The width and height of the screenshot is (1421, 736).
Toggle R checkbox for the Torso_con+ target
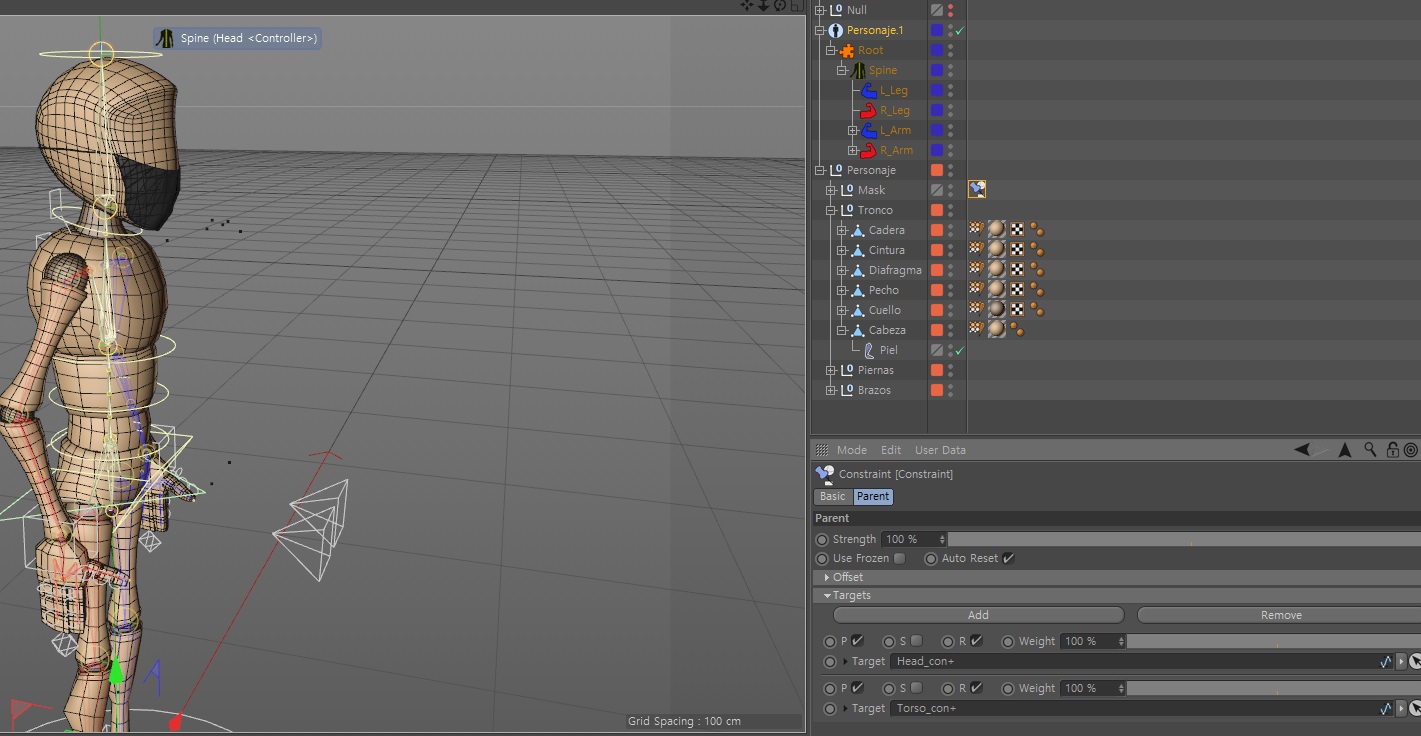pos(976,688)
